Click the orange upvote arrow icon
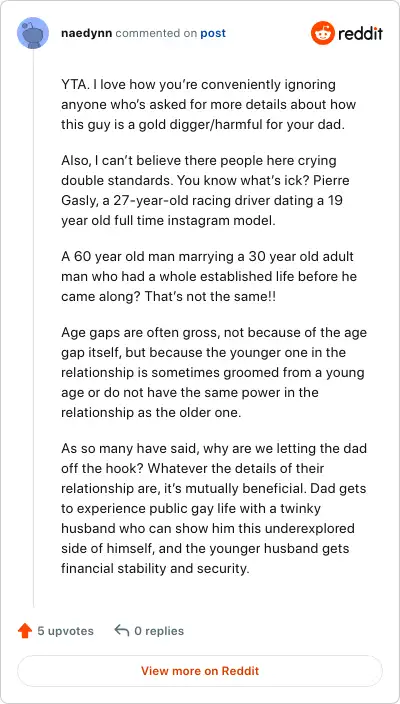The width and height of the screenshot is (400, 704). tap(25, 631)
